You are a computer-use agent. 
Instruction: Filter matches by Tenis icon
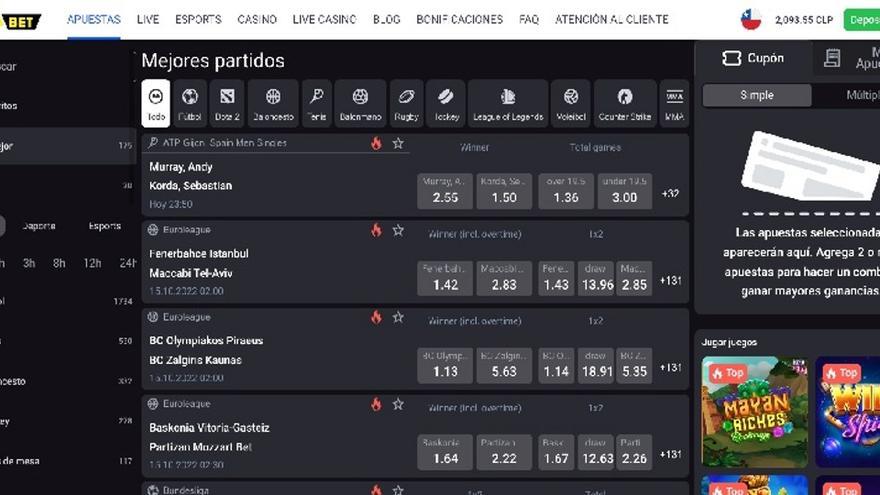(317, 104)
